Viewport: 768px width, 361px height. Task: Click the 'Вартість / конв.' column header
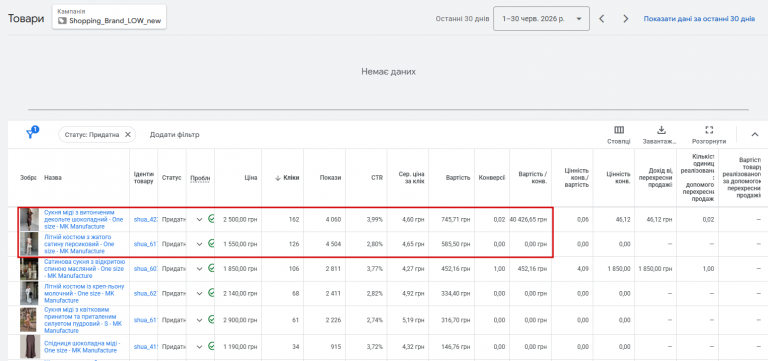click(533, 178)
